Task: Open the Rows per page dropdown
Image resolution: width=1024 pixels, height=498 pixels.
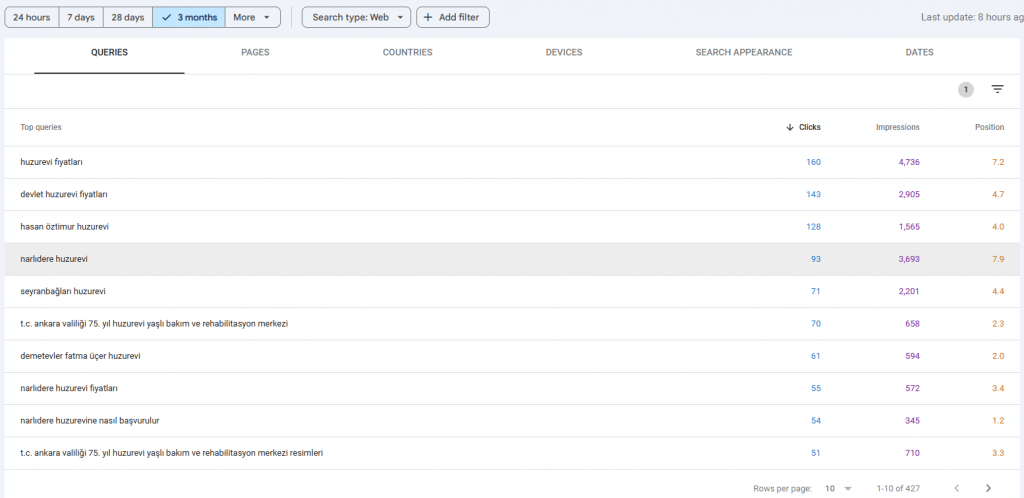Action: pos(839,488)
